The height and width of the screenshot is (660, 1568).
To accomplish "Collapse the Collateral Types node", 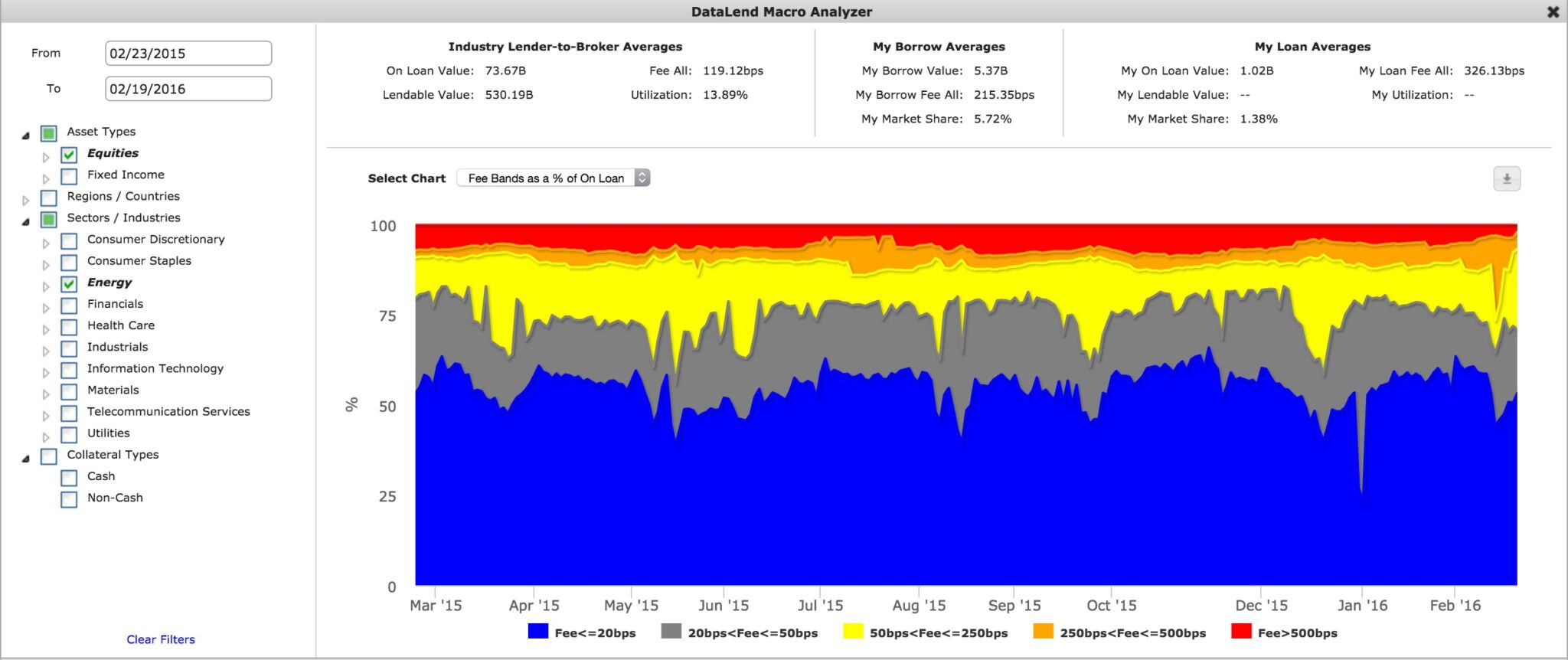I will coord(26,459).
